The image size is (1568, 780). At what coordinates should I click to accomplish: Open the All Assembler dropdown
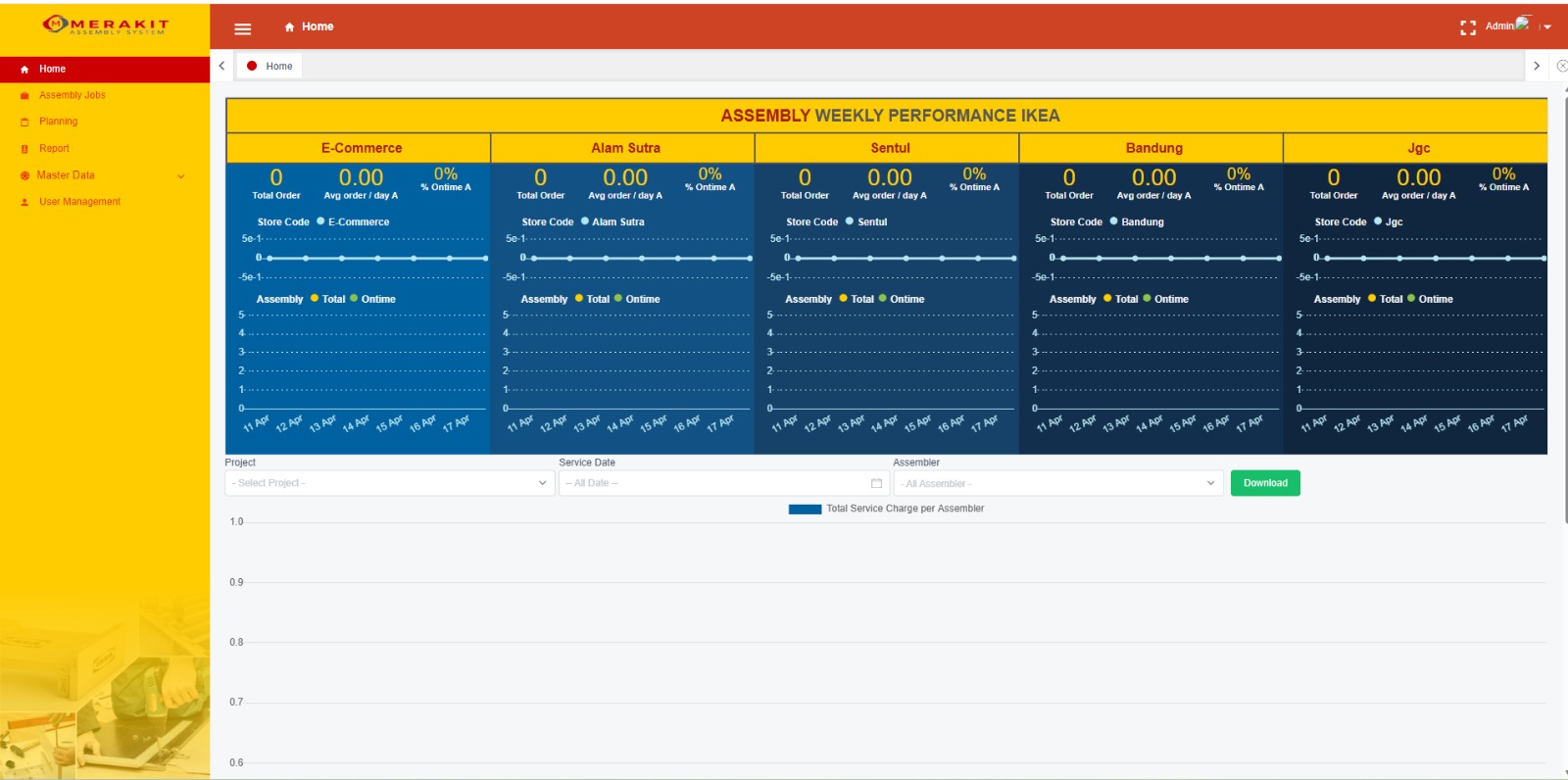pyautogui.click(x=1058, y=483)
